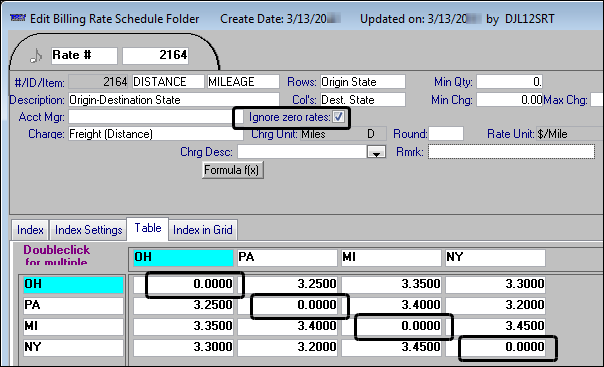604x367 pixels.
Task: Open the Index in Grid tab
Action: [x=203, y=230]
